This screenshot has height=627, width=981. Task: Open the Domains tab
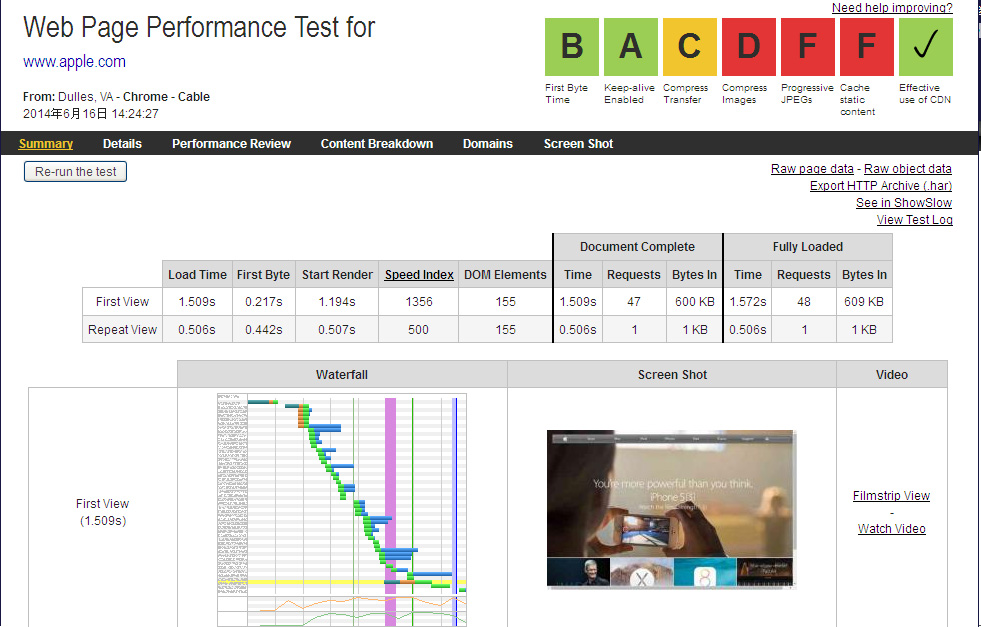(x=487, y=143)
